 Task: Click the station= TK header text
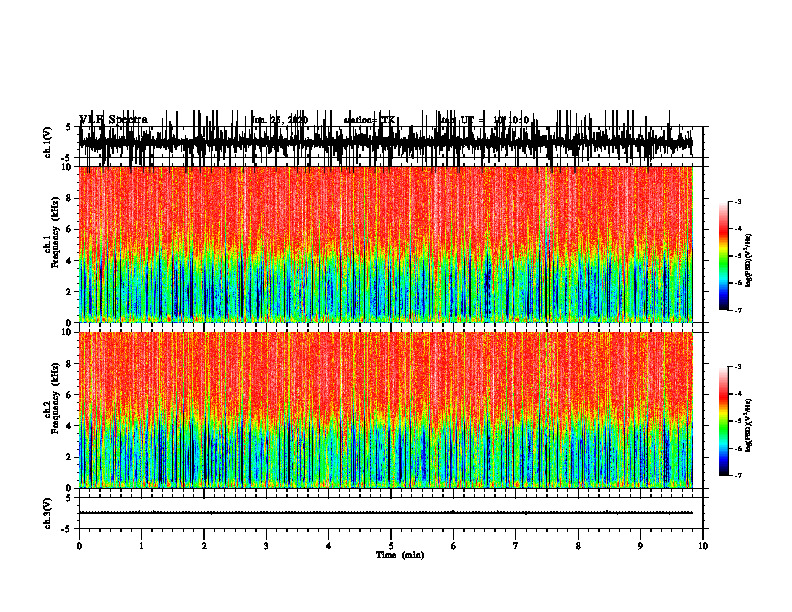[x=369, y=120]
